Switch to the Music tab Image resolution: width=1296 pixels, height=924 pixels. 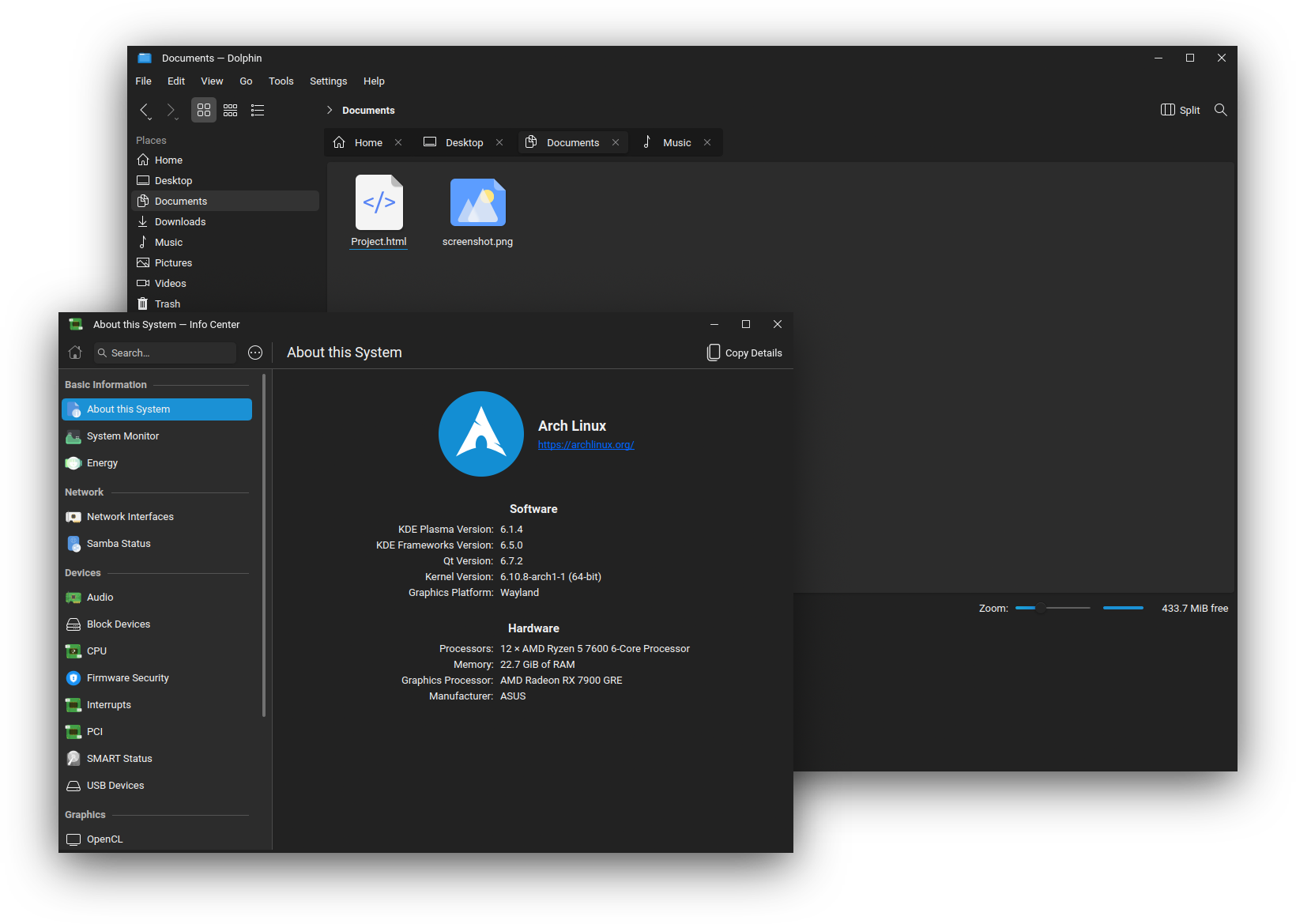pos(676,143)
